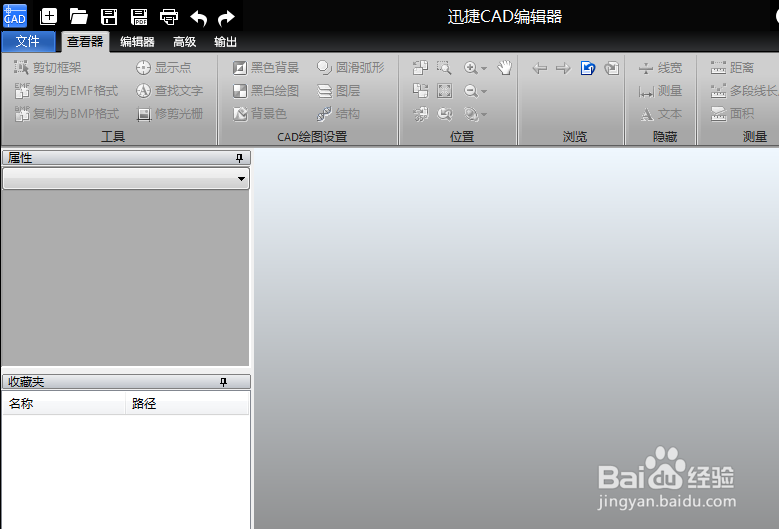Toggle 黑色背景 setting
Screen dimensions: 779x529
coord(266,68)
